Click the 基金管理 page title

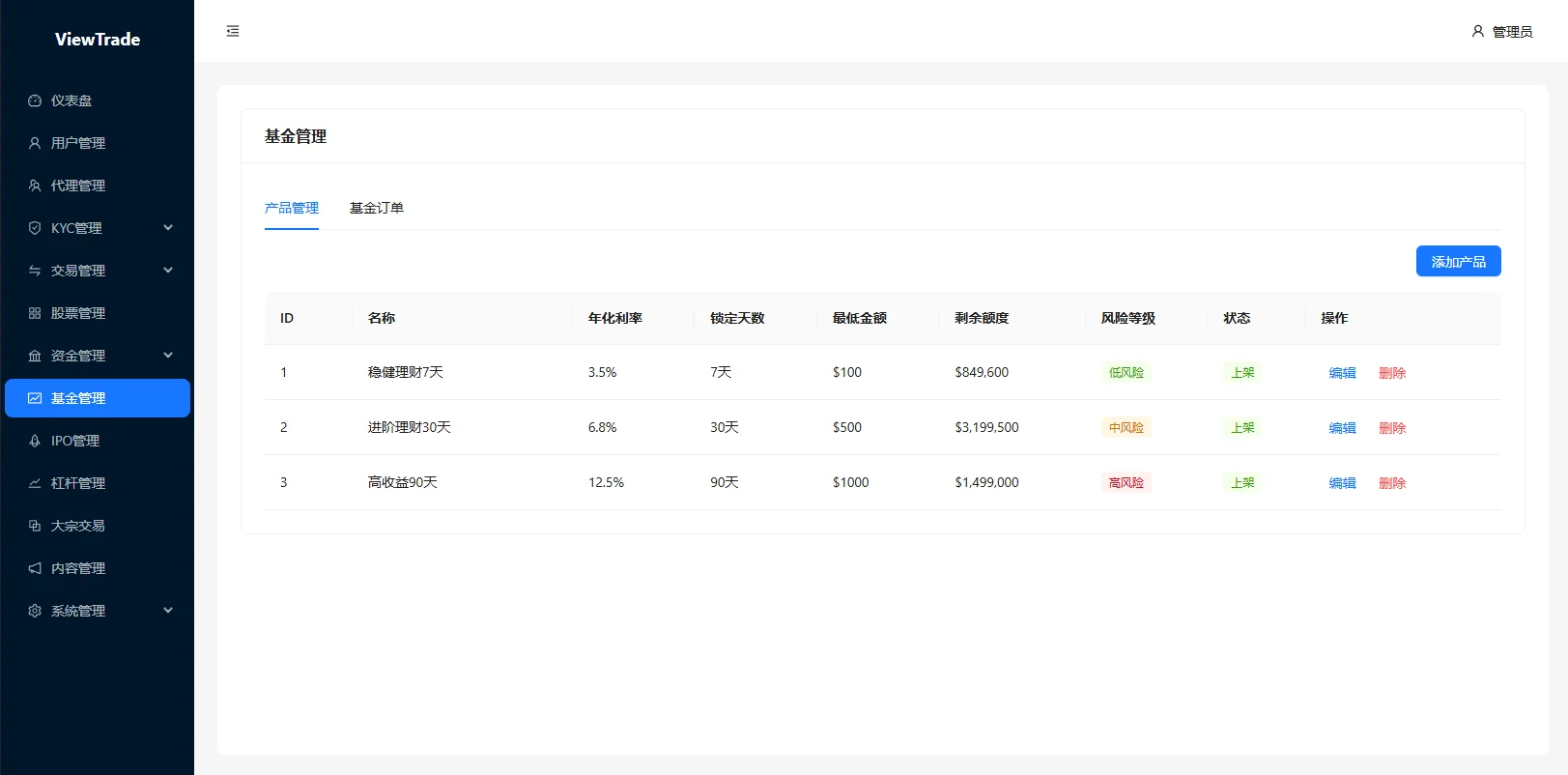pyautogui.click(x=296, y=136)
